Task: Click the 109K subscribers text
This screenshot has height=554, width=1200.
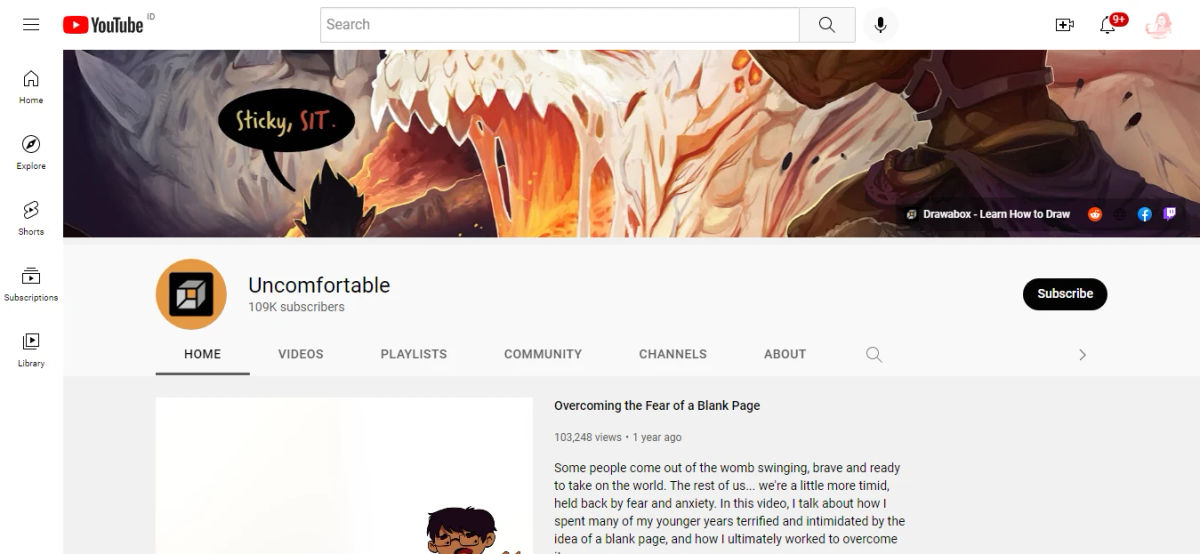Action: (296, 307)
